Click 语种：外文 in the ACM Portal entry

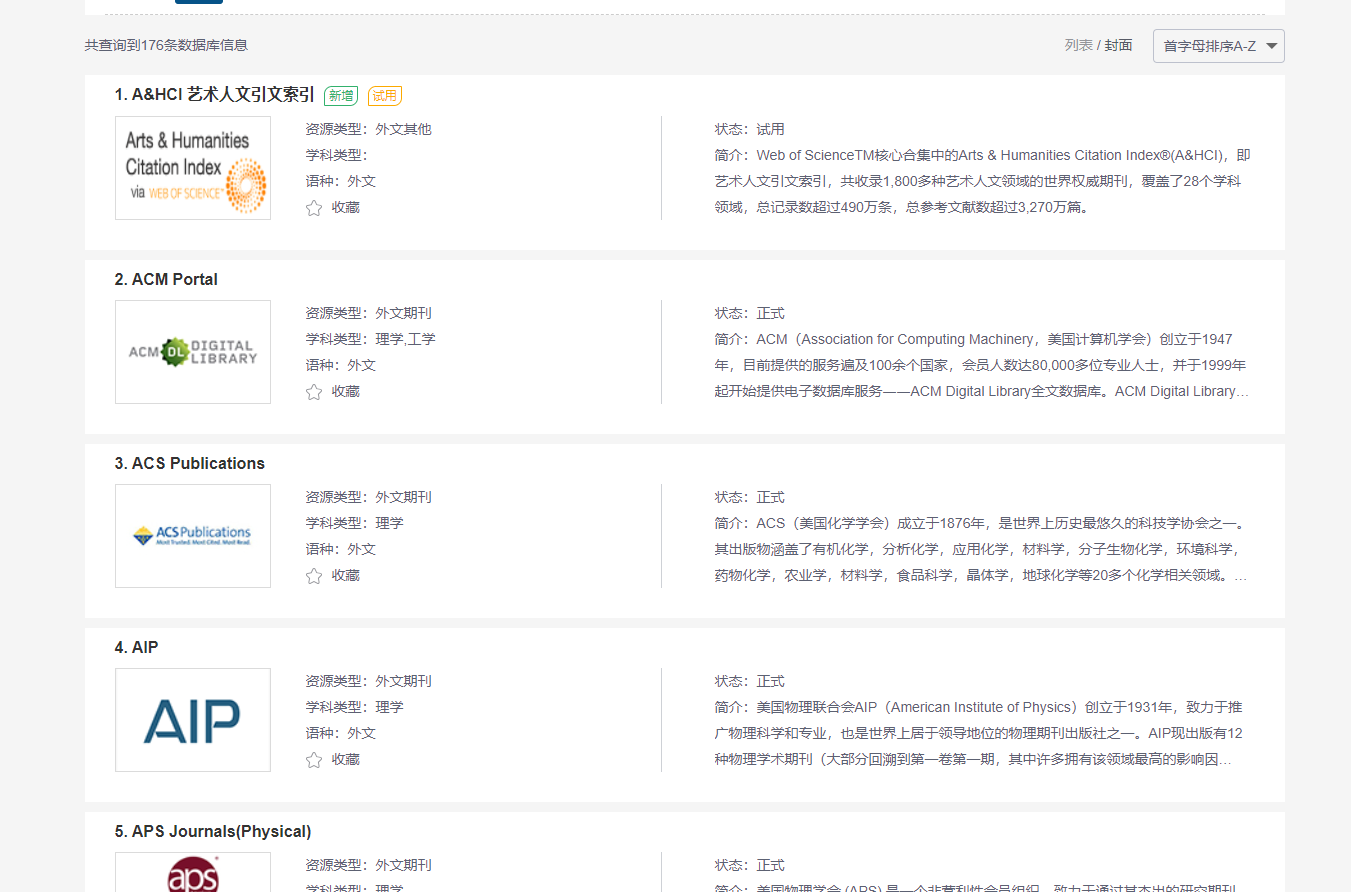[341, 366]
